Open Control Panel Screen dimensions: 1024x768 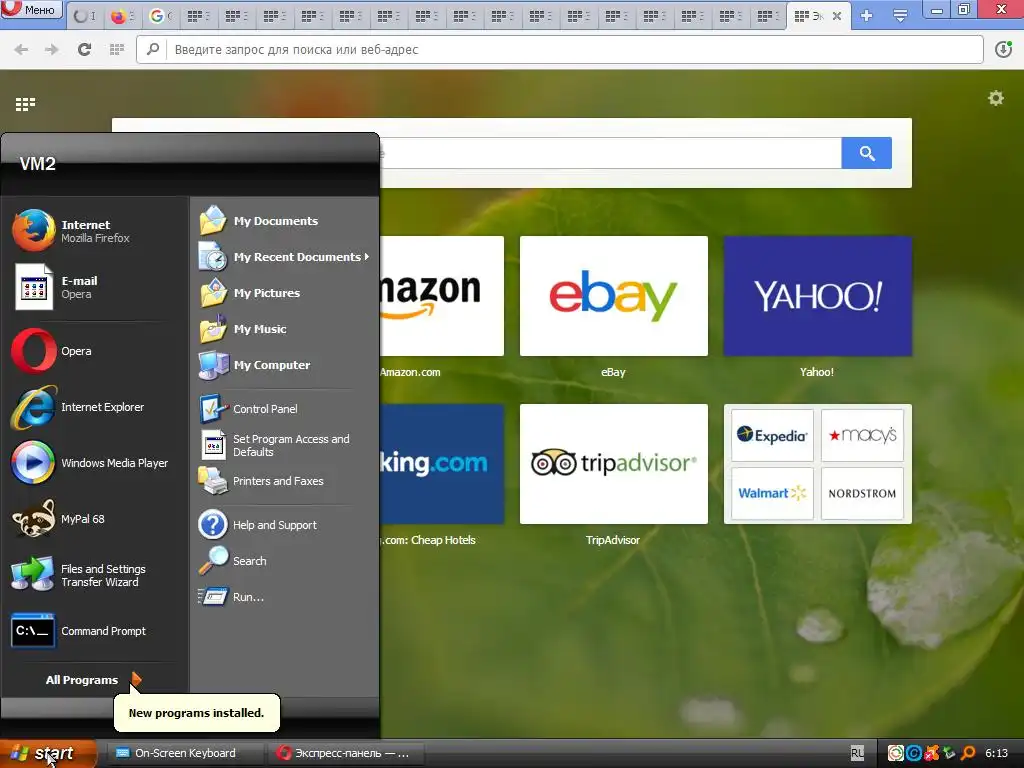point(284,409)
